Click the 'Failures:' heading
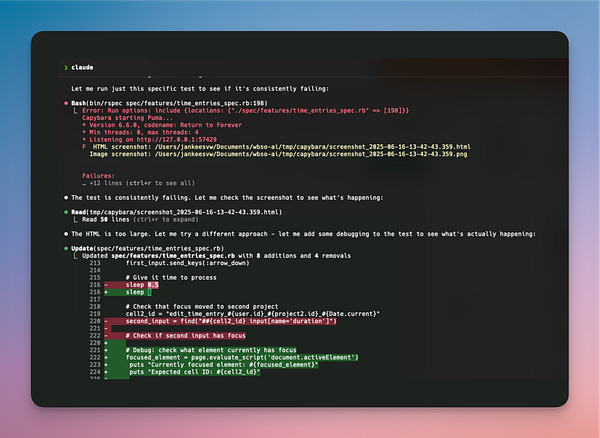Image resolution: width=600 pixels, height=438 pixels. [98, 176]
